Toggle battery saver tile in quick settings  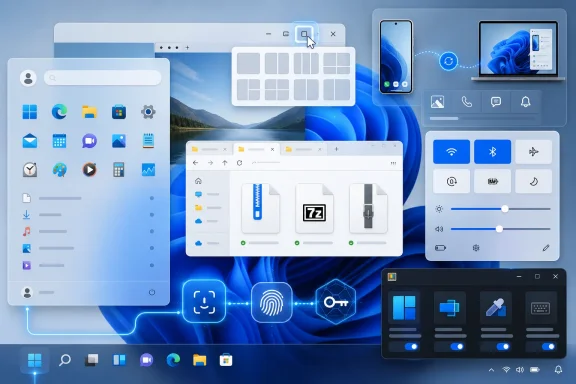click(x=492, y=181)
